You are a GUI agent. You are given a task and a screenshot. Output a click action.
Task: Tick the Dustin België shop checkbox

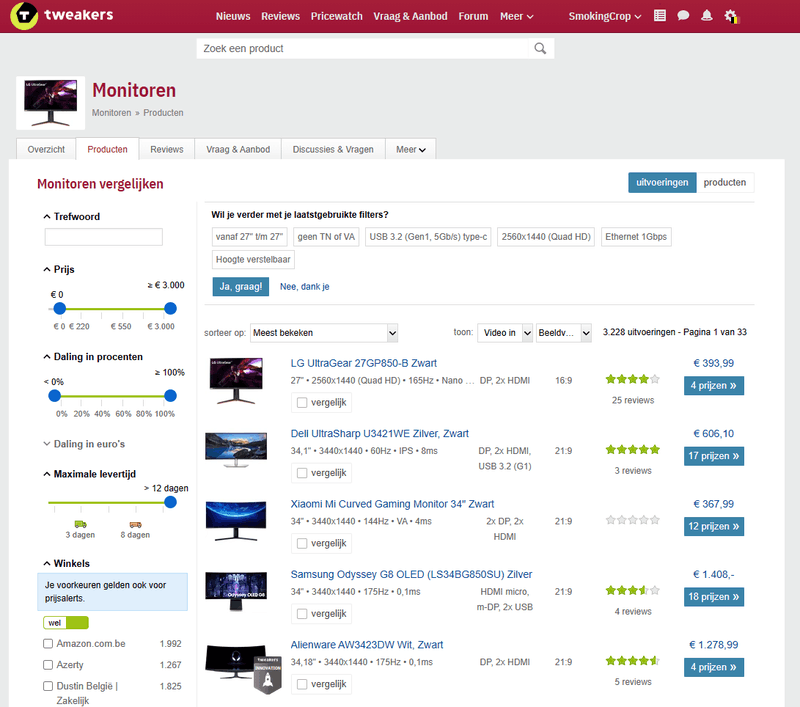pos(48,686)
